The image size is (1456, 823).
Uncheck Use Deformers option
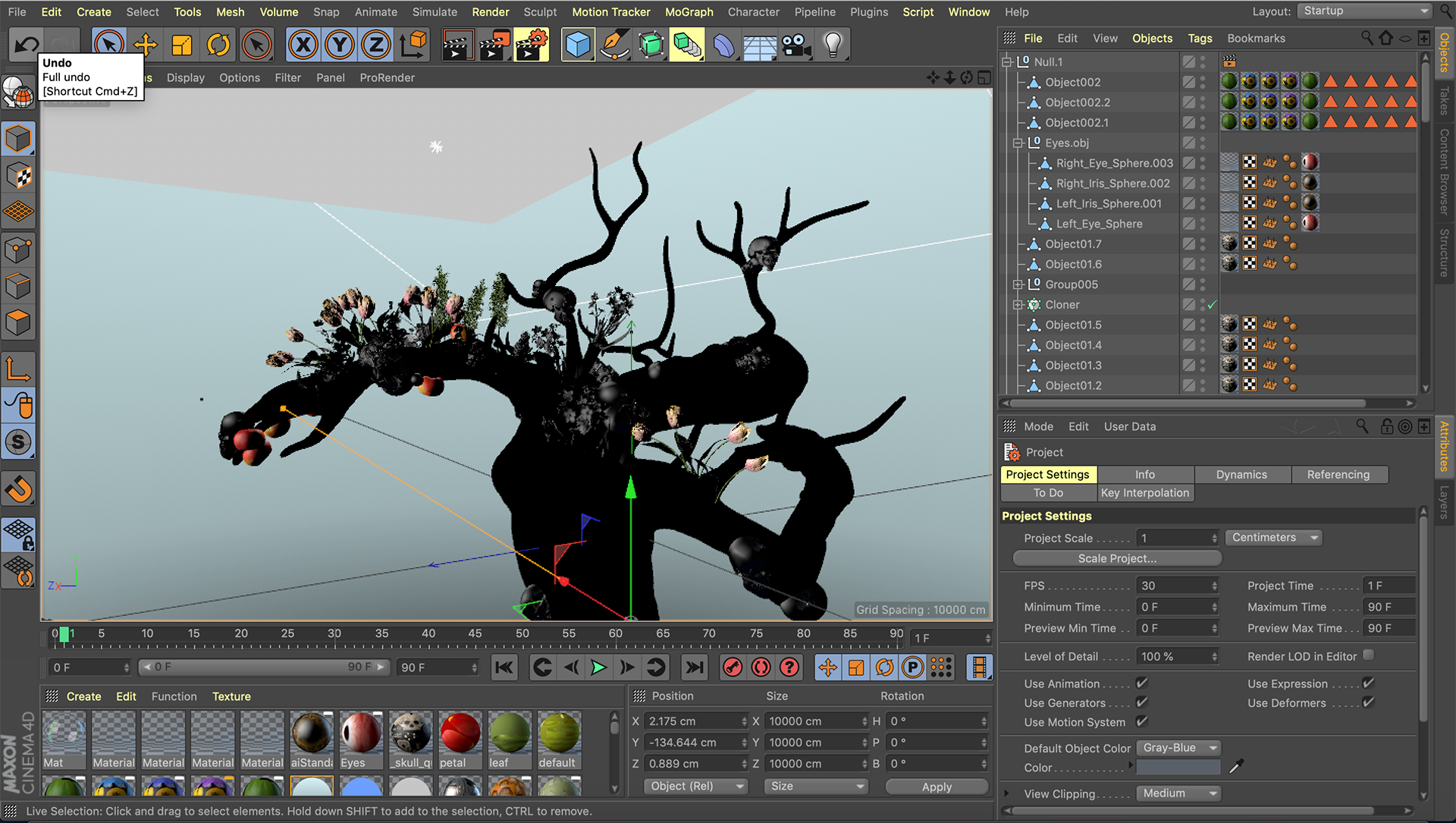(1369, 702)
